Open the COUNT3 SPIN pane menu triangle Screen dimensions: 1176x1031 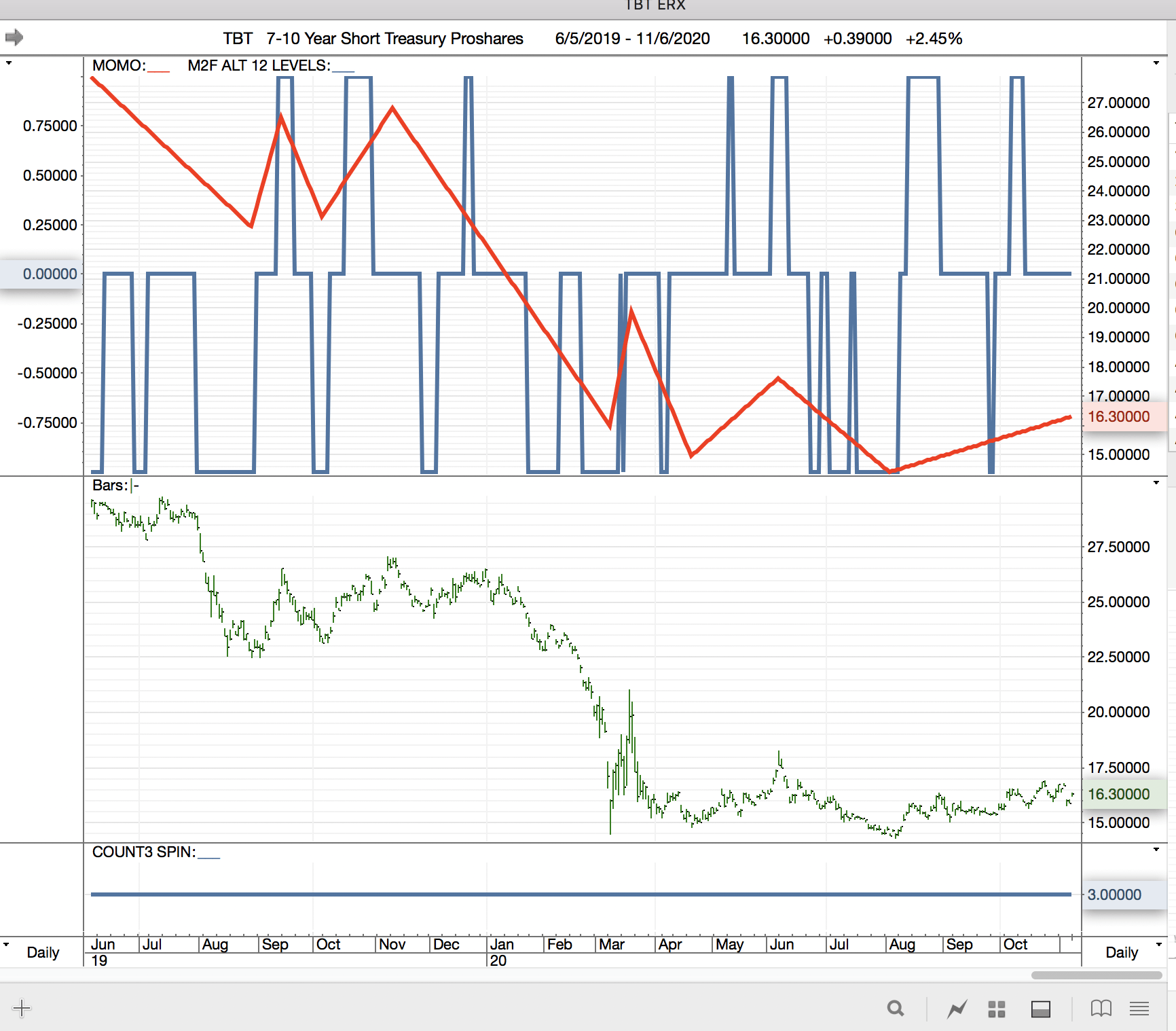(x=1156, y=850)
